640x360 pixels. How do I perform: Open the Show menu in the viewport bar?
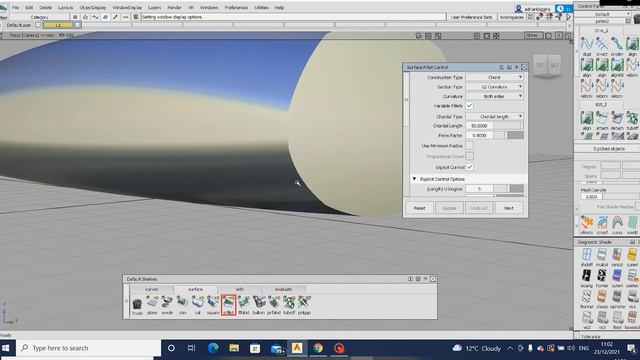click(x=533, y=36)
